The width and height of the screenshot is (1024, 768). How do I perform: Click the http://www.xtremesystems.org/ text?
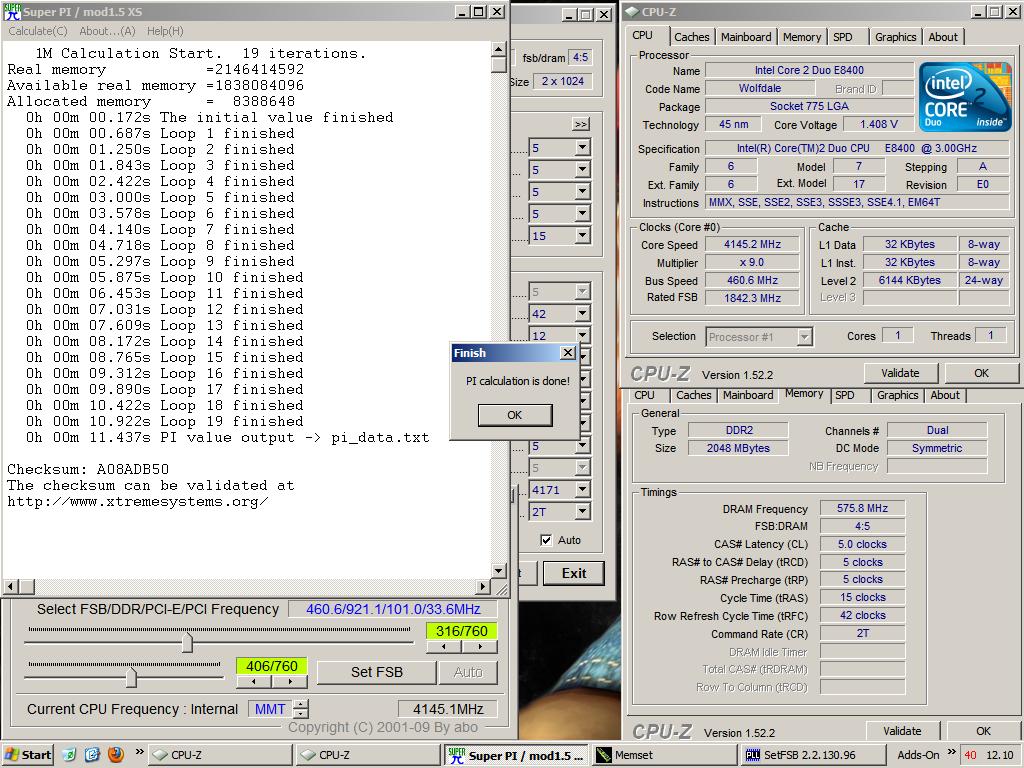pyautogui.click(x=137, y=502)
